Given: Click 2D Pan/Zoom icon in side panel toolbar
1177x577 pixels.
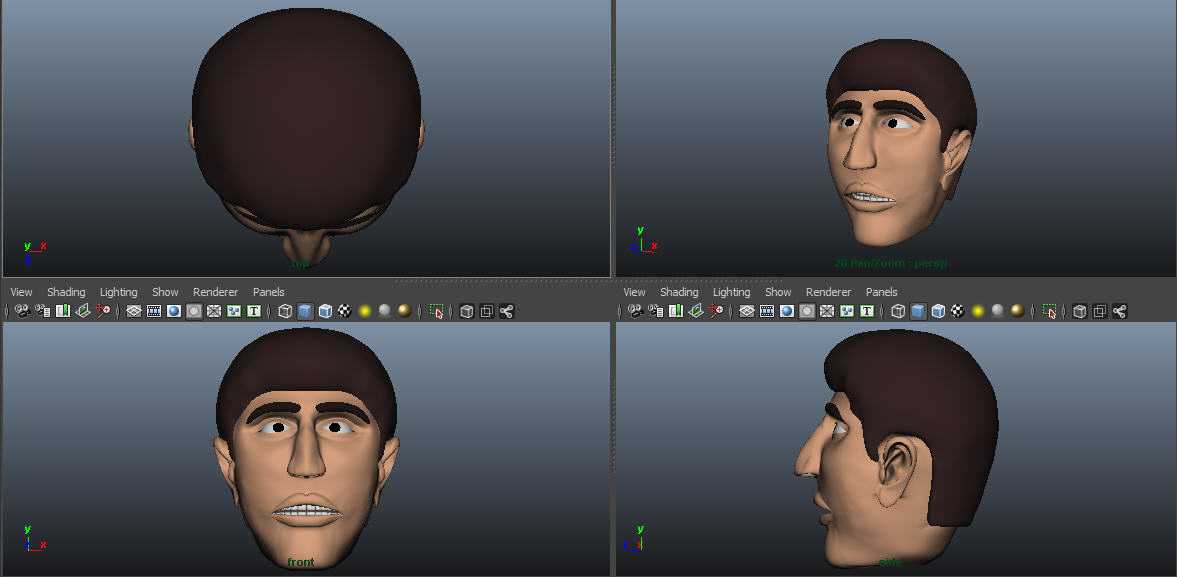Looking at the screenshot, I should [x=716, y=311].
